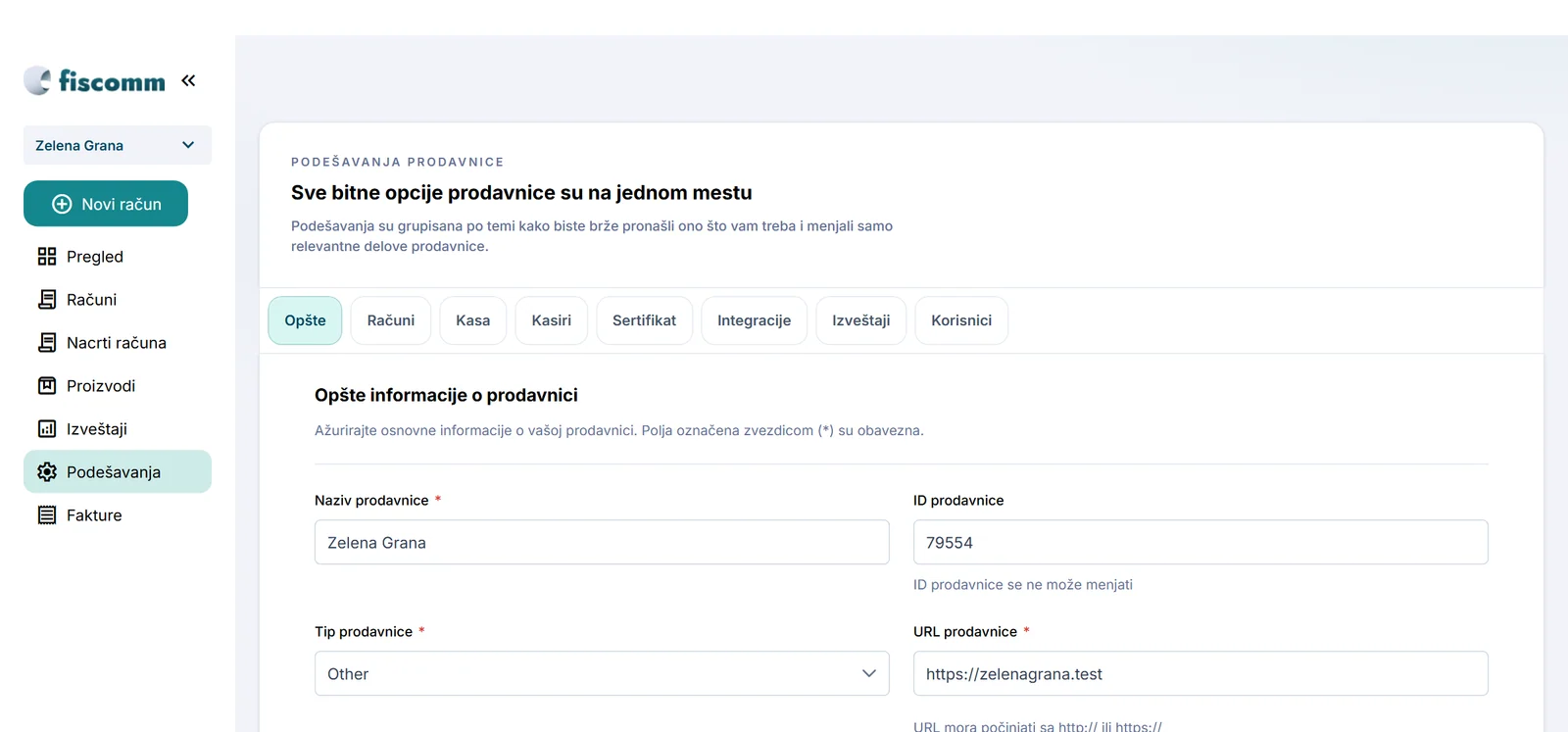Edit the URL prodavnice field

(x=1200, y=673)
